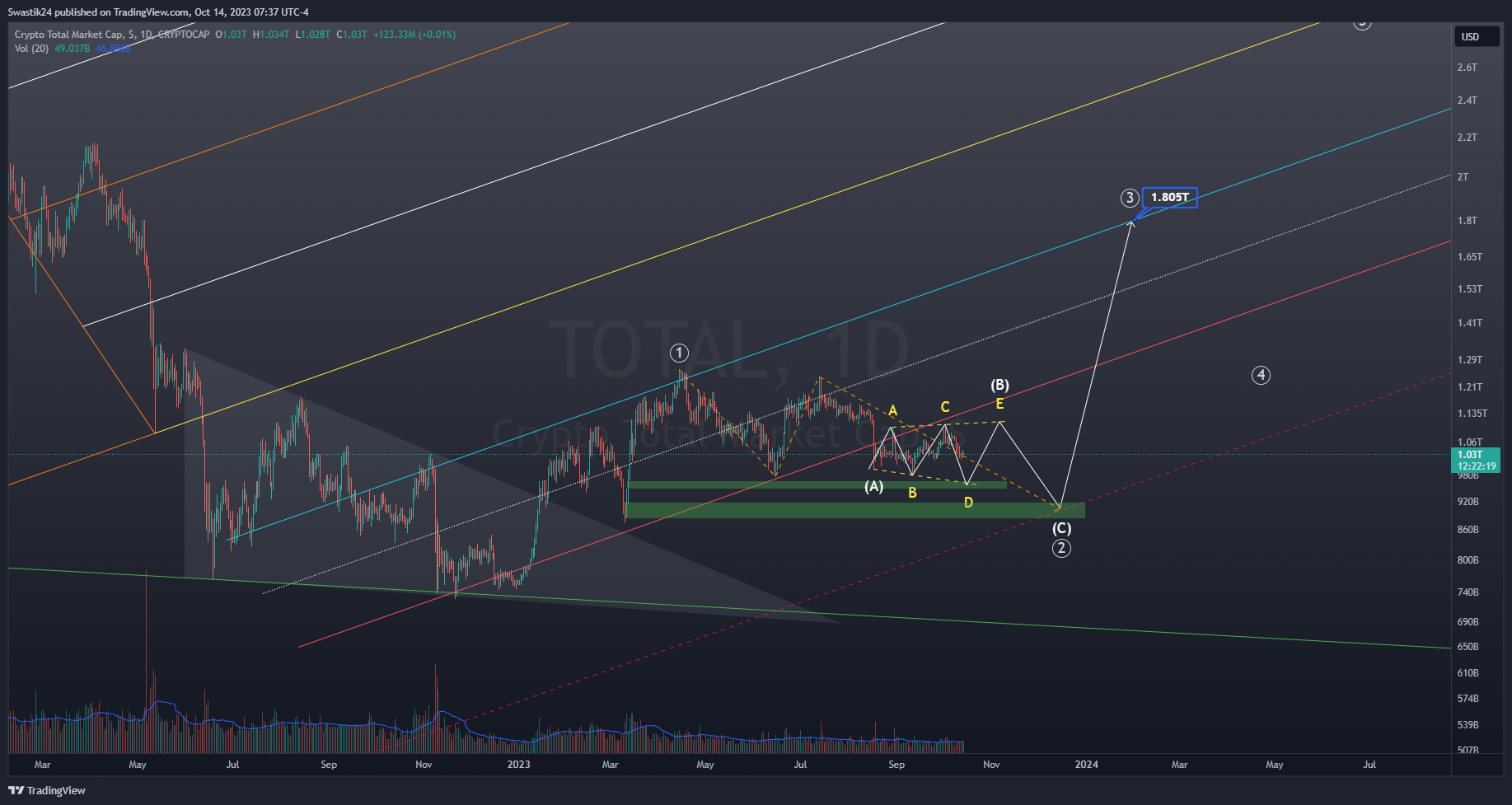Select the circled wave 4 label
The height and width of the screenshot is (805, 1512).
pos(1261,376)
